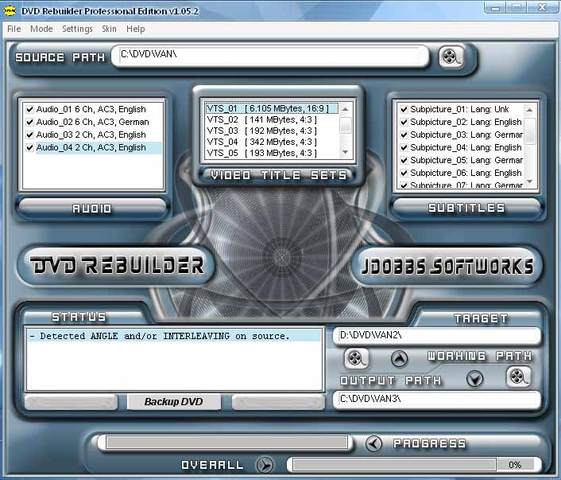Click the DVD Rebuilder title bar app icon
This screenshot has width=561, height=480.
tap(10, 11)
